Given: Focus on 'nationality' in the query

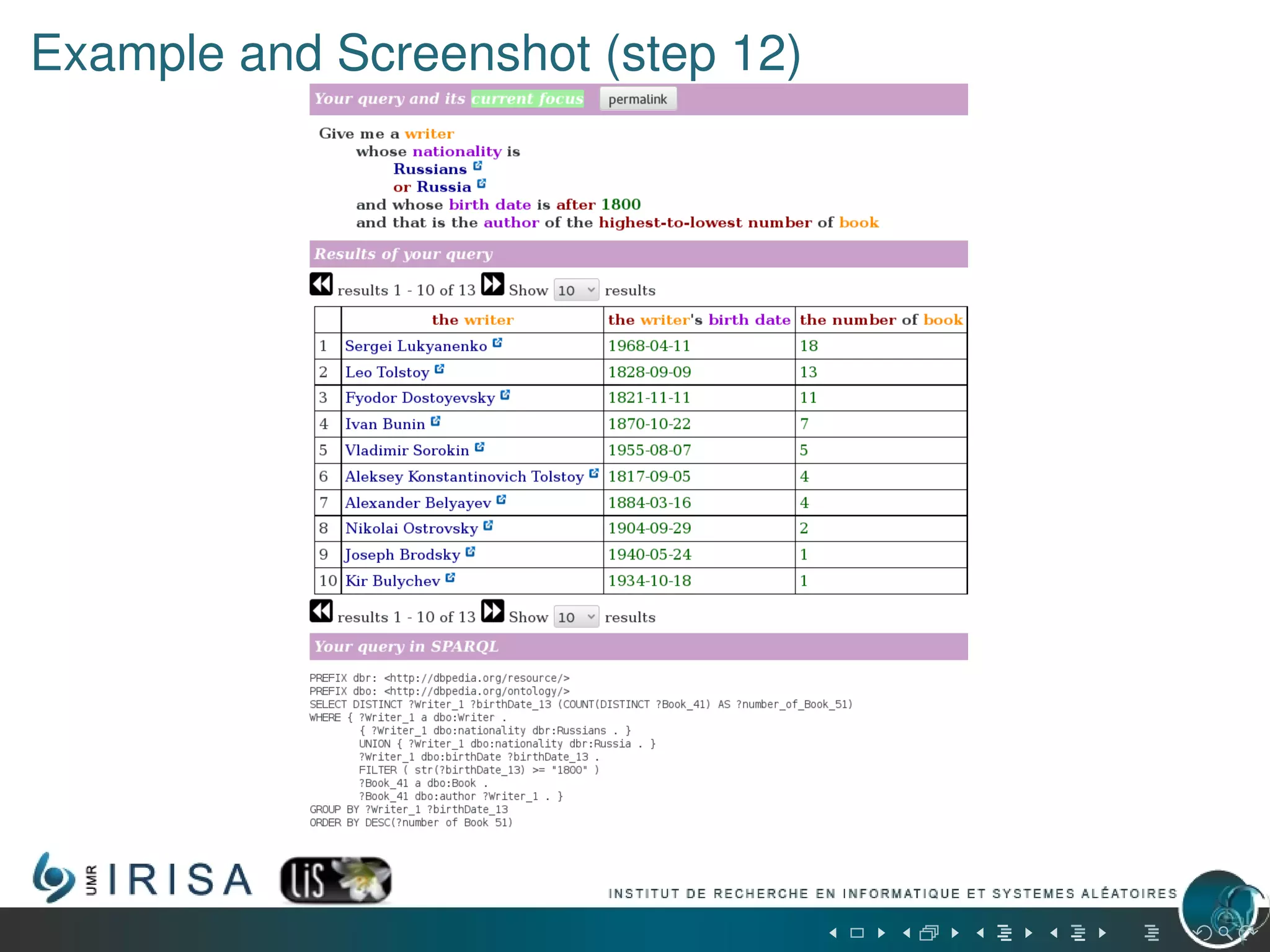Looking at the screenshot, I should [x=457, y=152].
